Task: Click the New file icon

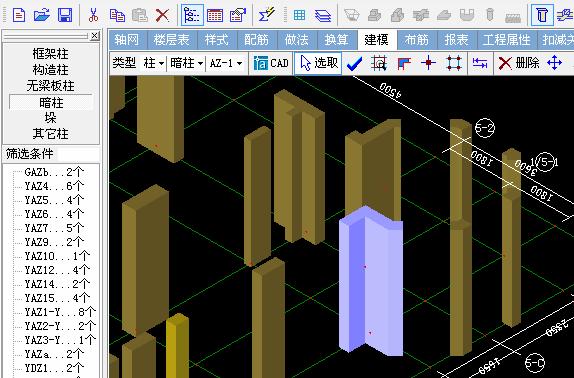Action: [19, 15]
